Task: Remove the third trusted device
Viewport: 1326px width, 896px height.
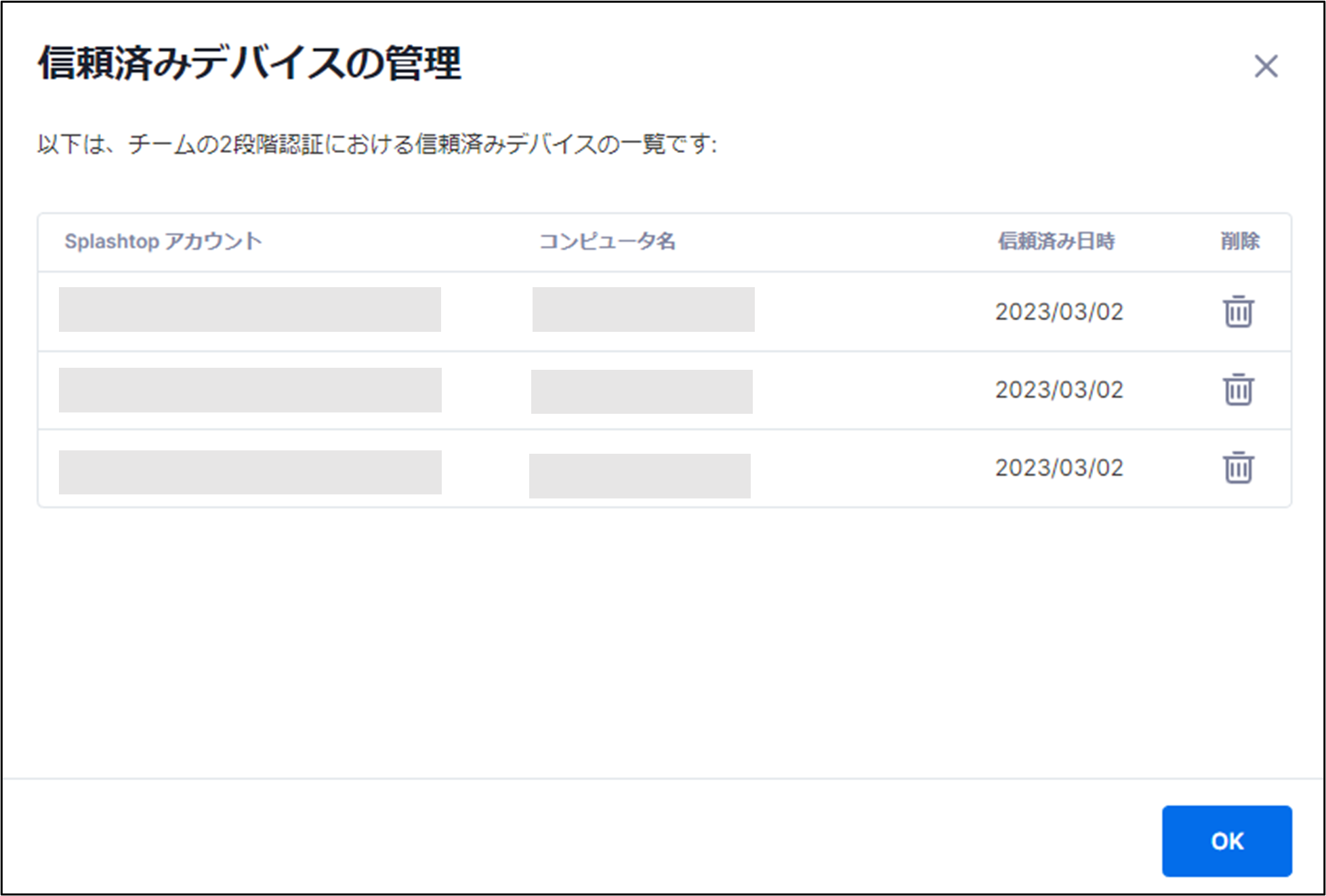Action: tap(1238, 467)
